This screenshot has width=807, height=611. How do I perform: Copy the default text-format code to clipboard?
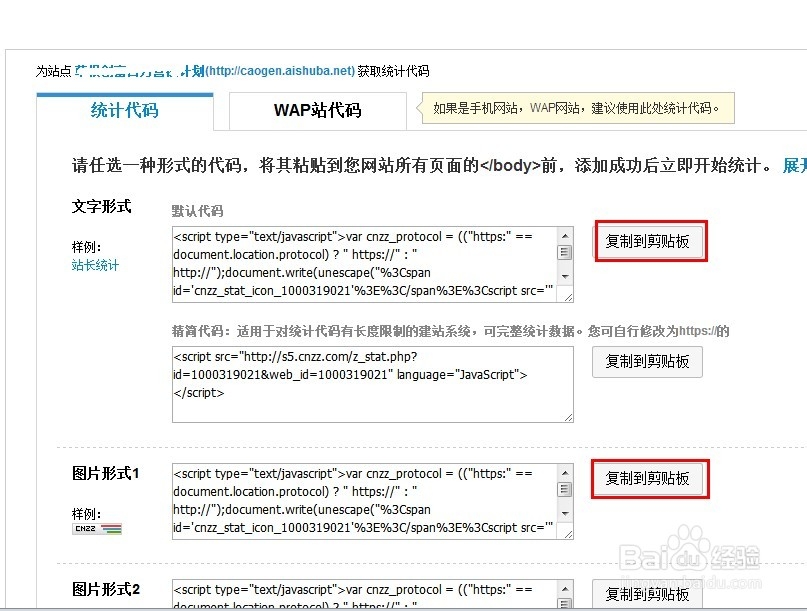647,241
